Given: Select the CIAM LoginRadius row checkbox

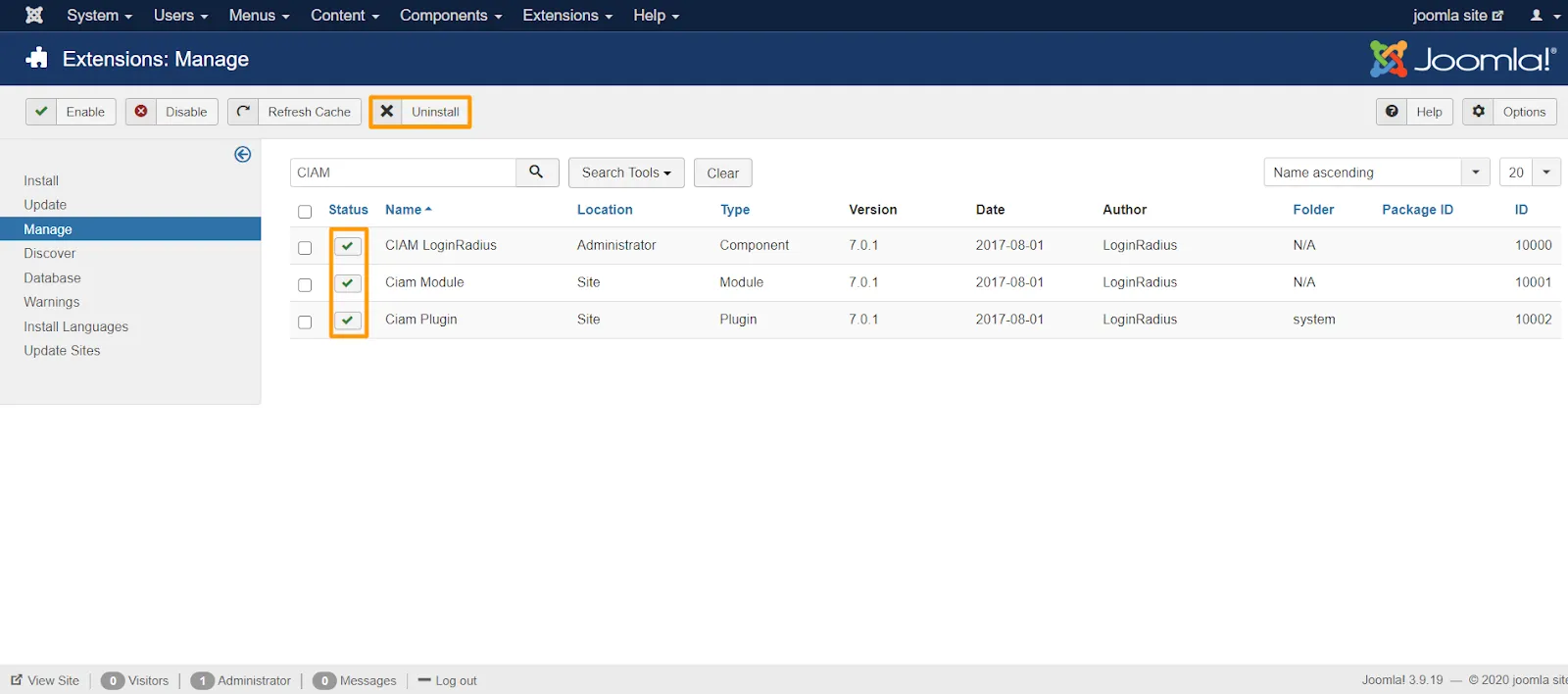Looking at the screenshot, I should click(x=305, y=248).
